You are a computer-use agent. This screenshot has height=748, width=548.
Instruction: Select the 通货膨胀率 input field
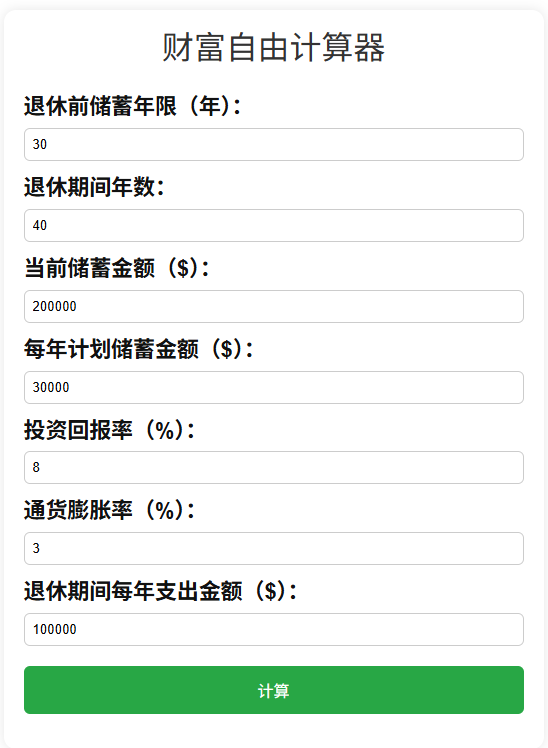(x=274, y=549)
